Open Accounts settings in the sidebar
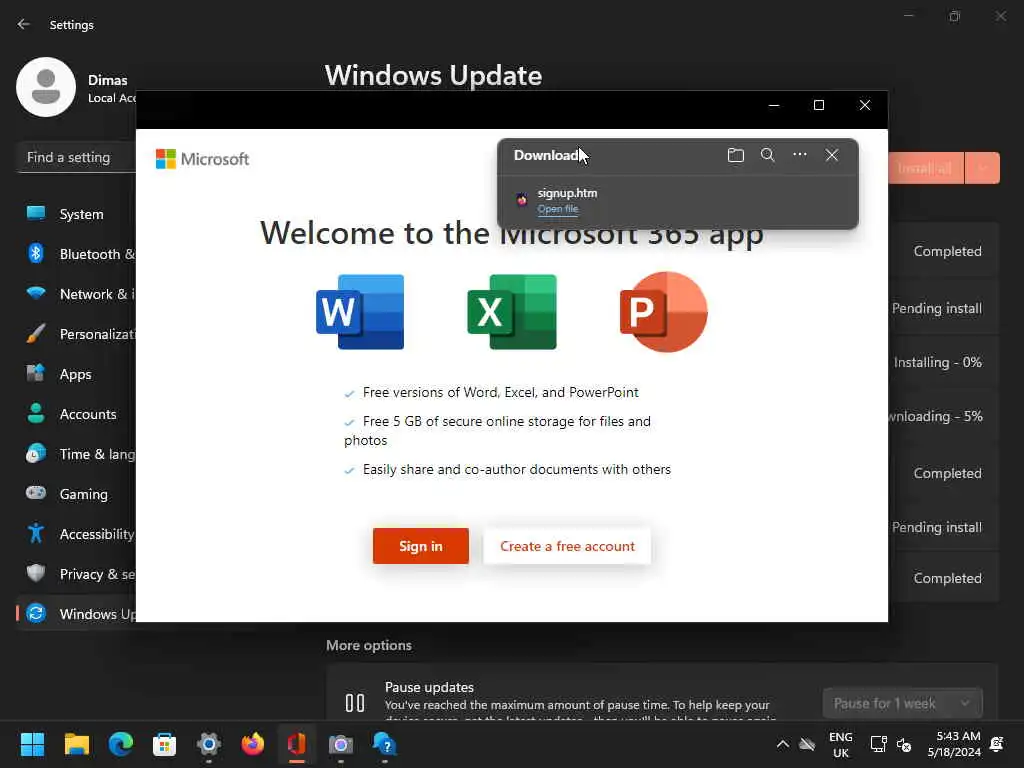 (76, 414)
